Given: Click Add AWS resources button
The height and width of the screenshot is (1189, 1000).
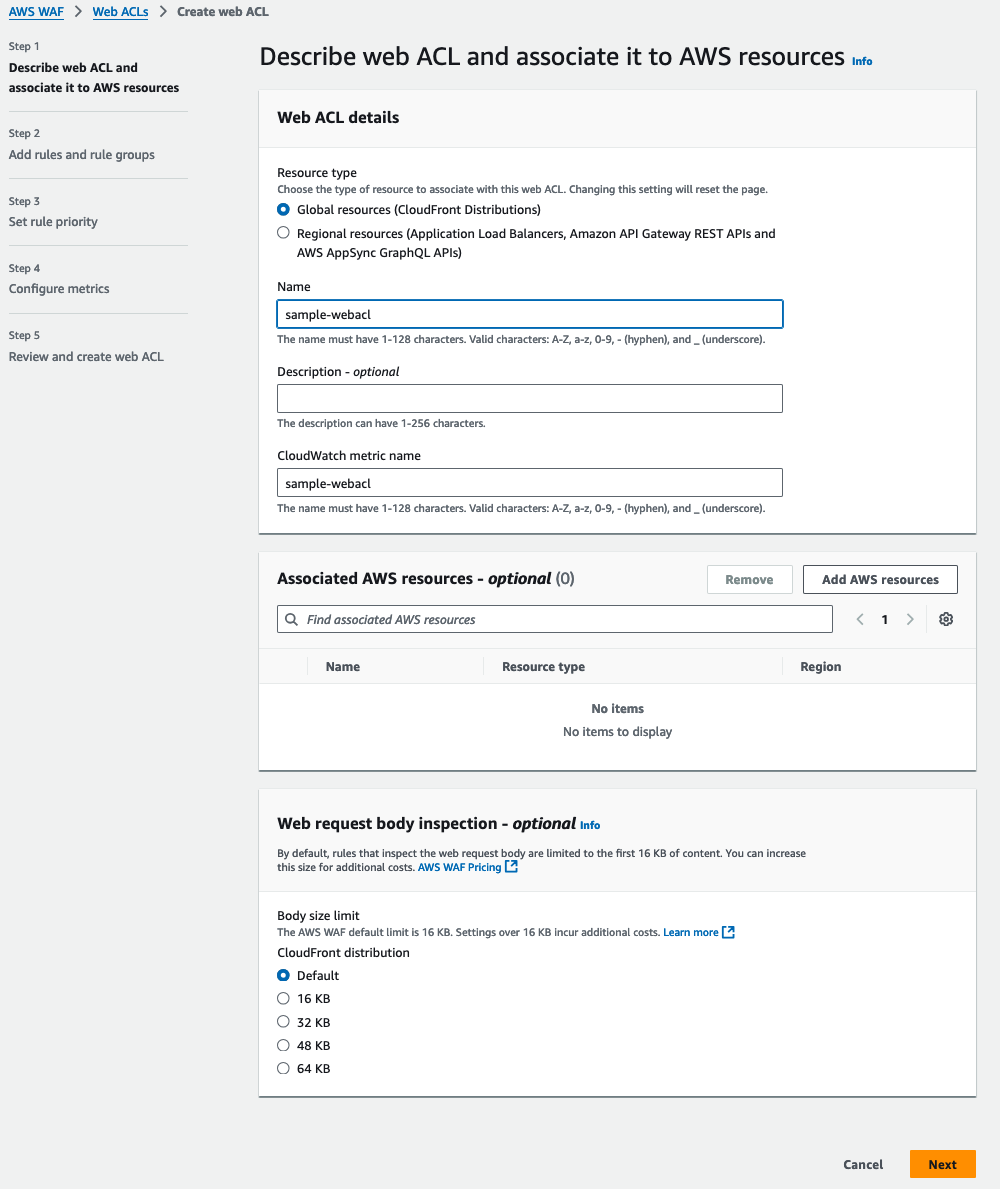Looking at the screenshot, I should pyautogui.click(x=880, y=580).
